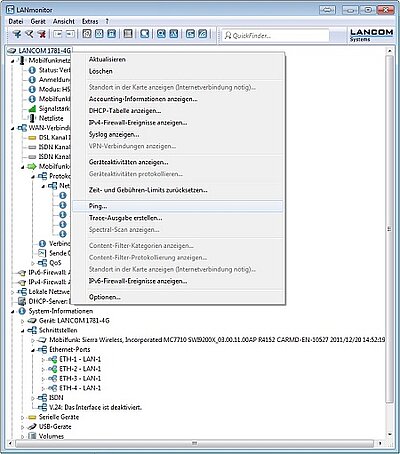Click the DHCP-Server icon

[22, 301]
